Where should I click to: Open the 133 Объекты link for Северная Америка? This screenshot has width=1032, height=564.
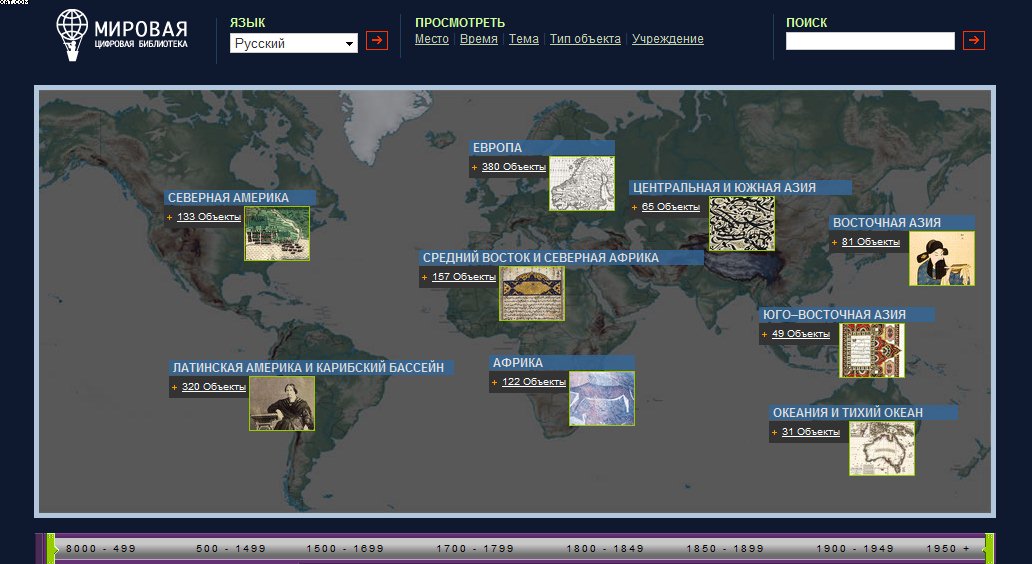(x=209, y=217)
